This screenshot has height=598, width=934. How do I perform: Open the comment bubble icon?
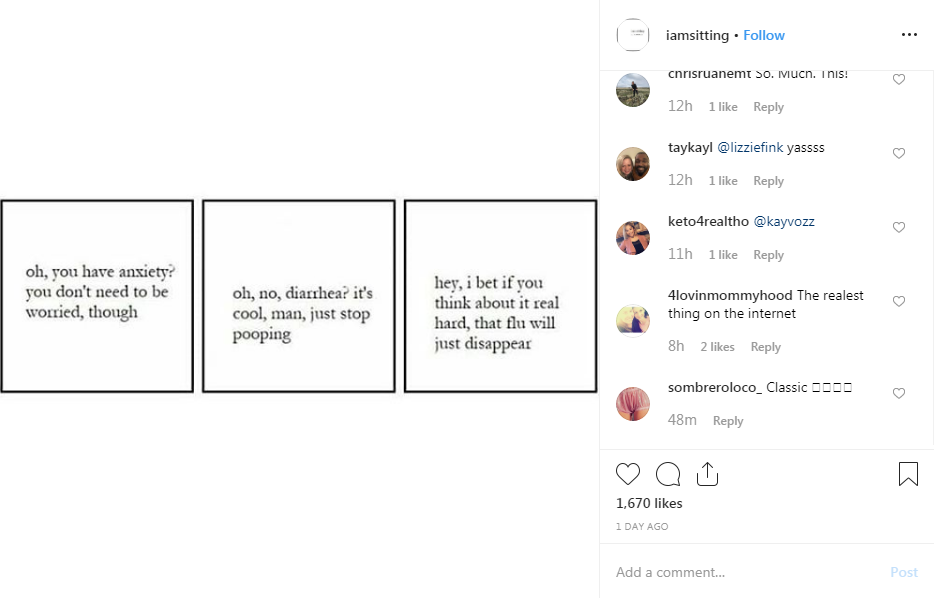(x=668, y=474)
